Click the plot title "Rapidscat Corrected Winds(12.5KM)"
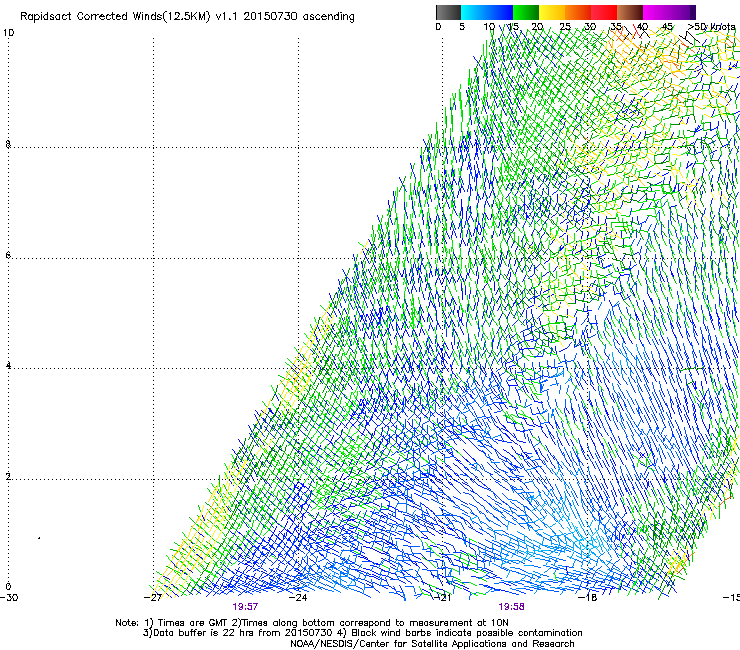Screen dimensions: 740x650 [115, 17]
